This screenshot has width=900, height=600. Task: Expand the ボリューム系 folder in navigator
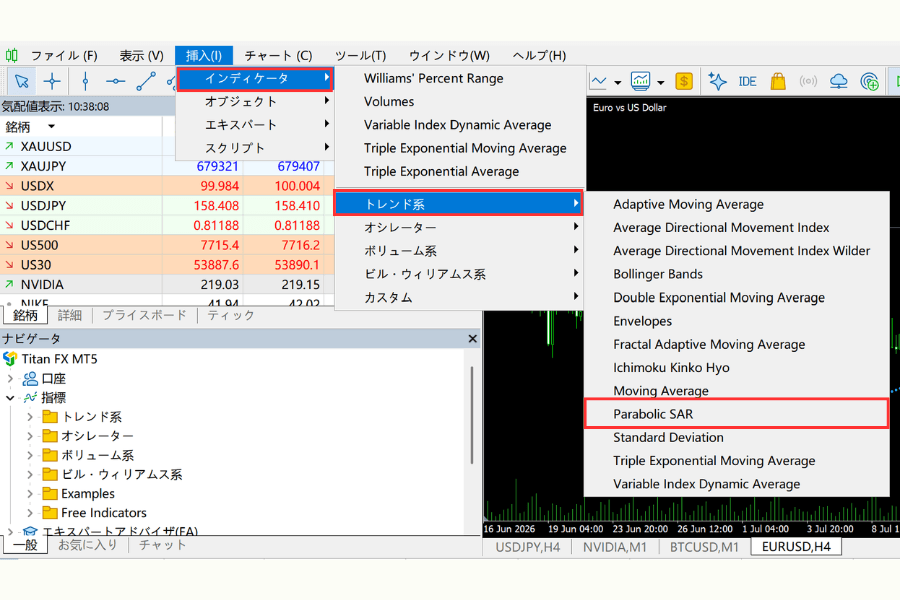click(30, 455)
